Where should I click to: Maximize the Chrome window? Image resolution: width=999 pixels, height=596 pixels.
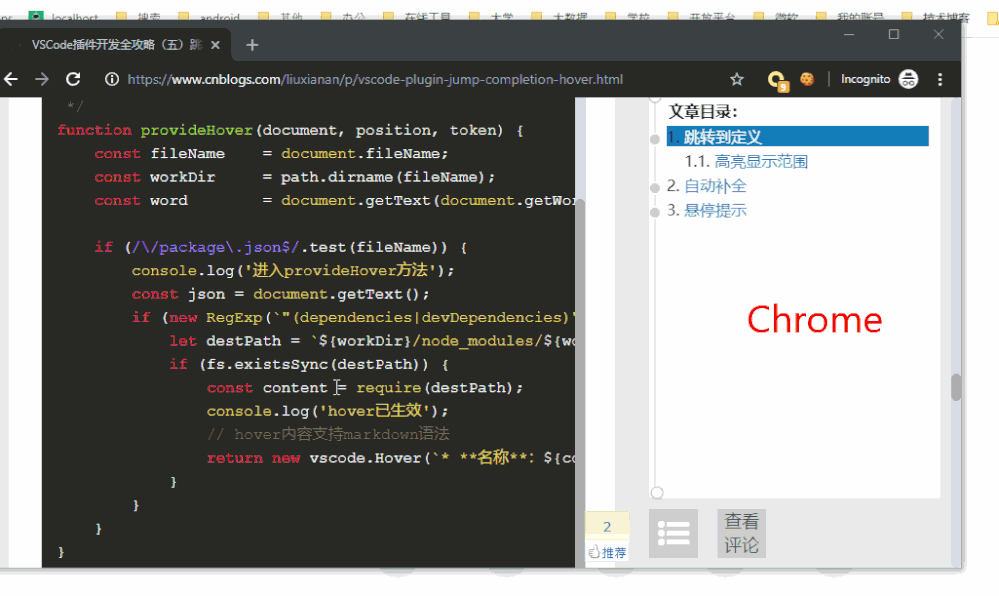click(x=894, y=34)
